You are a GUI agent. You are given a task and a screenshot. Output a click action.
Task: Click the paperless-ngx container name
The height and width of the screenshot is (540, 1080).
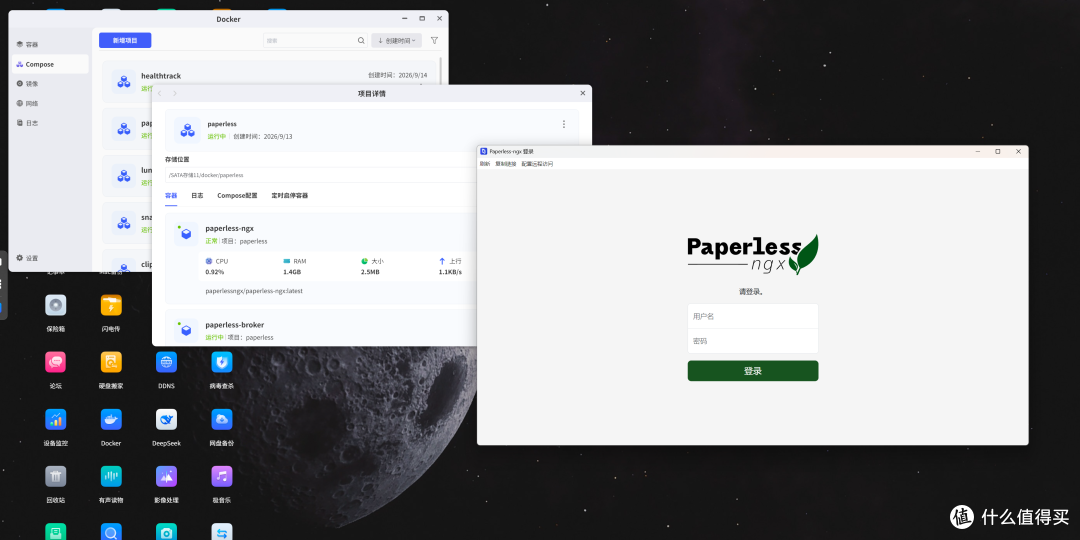click(229, 228)
